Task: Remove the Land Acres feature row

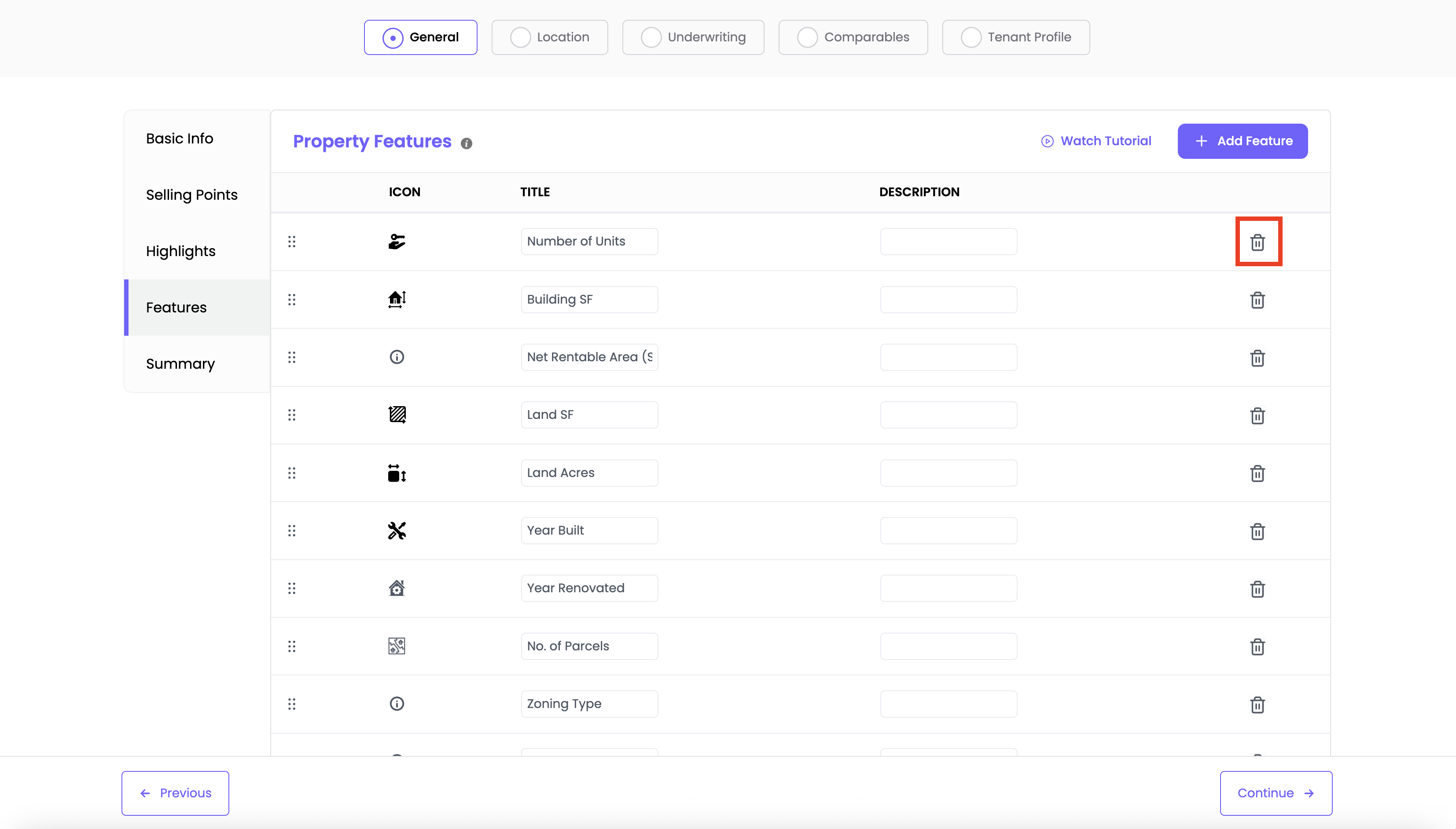Action: tap(1257, 473)
